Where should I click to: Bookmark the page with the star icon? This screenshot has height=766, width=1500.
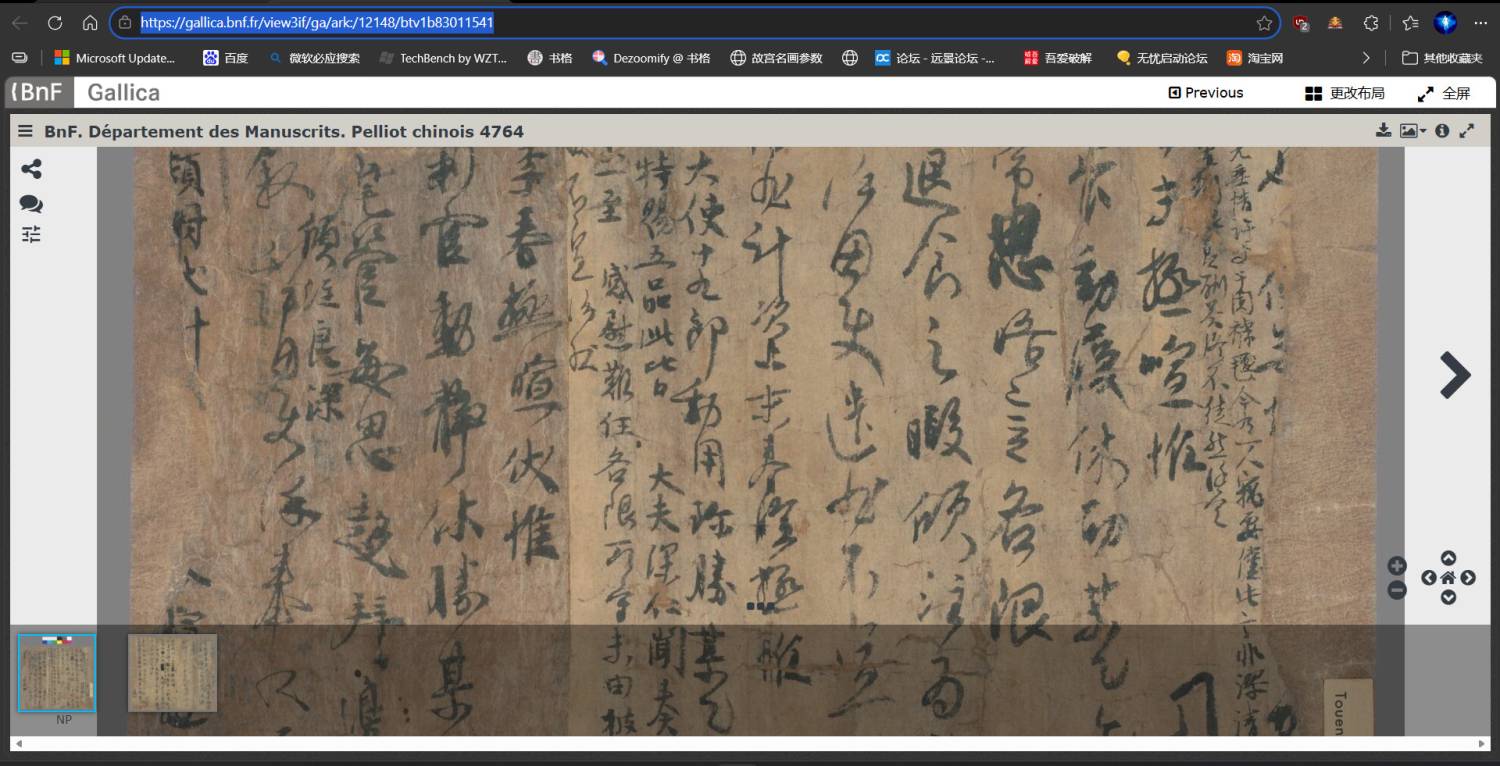click(x=1264, y=23)
